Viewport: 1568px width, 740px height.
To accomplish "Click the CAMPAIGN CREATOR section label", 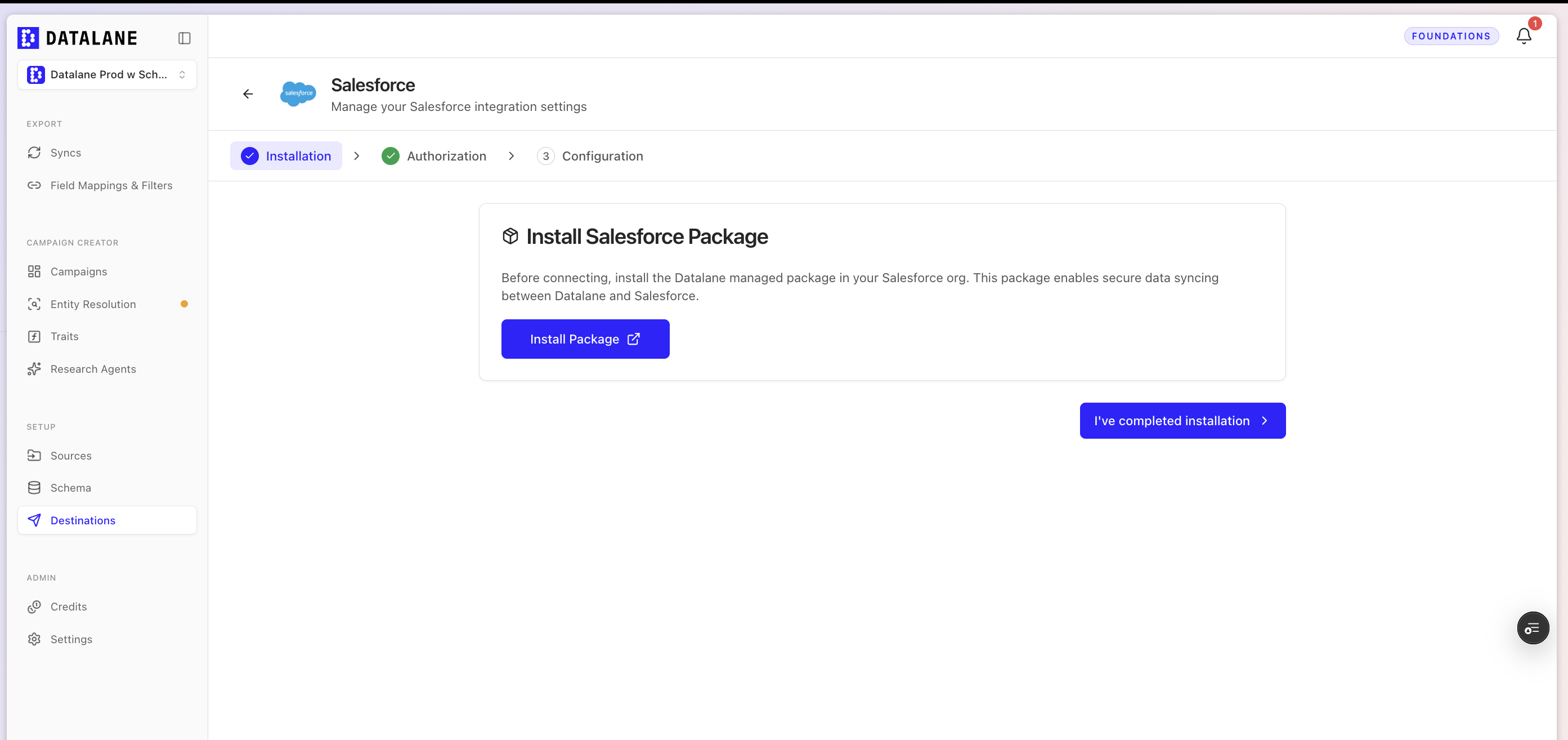I will click(x=73, y=242).
